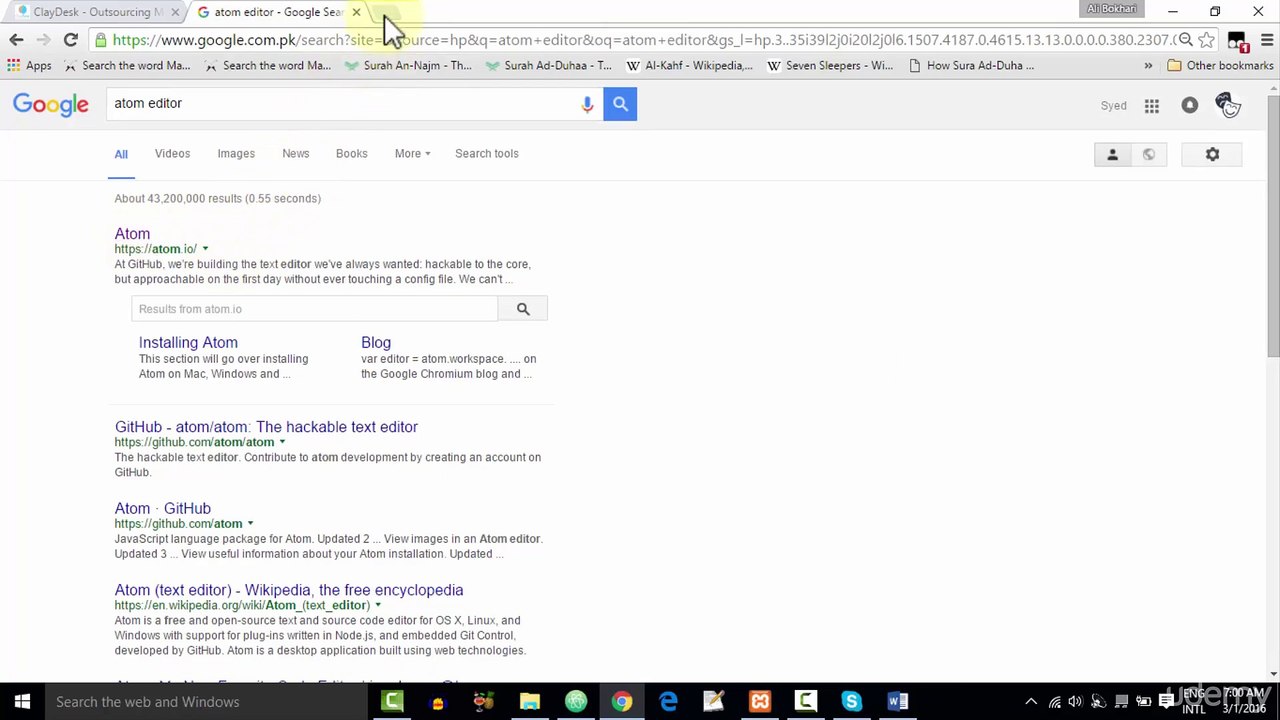Open the Apps bookmarks shortcut
1280x720 pixels.
tap(29, 66)
